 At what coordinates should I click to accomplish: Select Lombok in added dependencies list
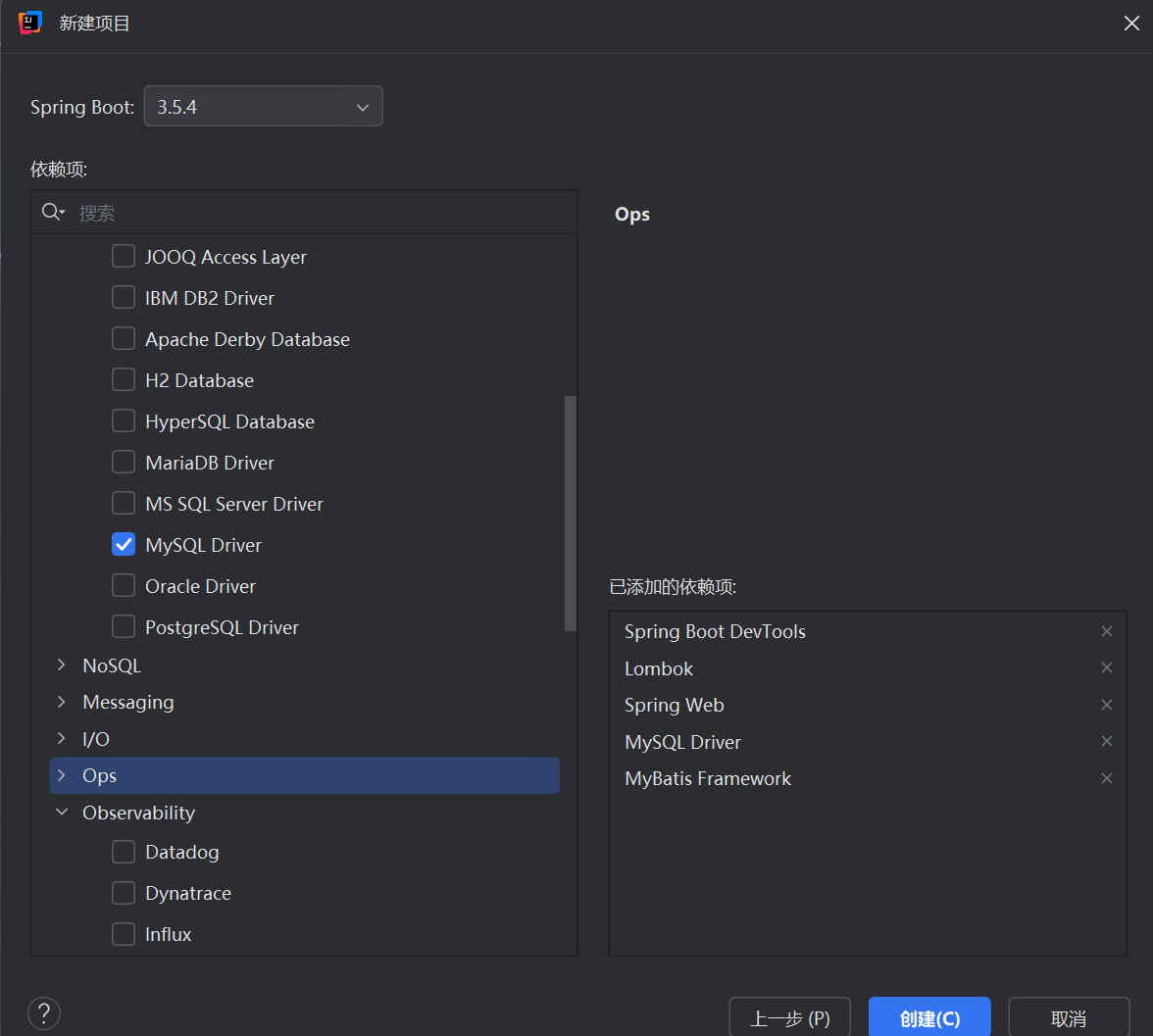(659, 668)
